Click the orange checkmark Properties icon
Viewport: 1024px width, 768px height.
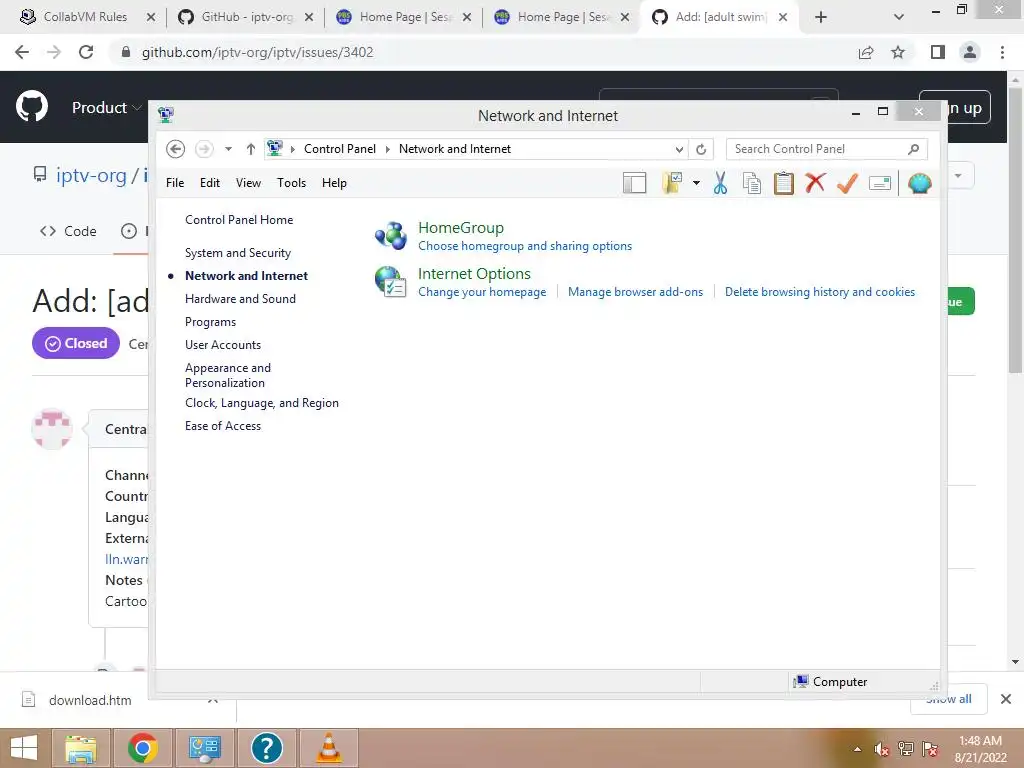point(847,183)
